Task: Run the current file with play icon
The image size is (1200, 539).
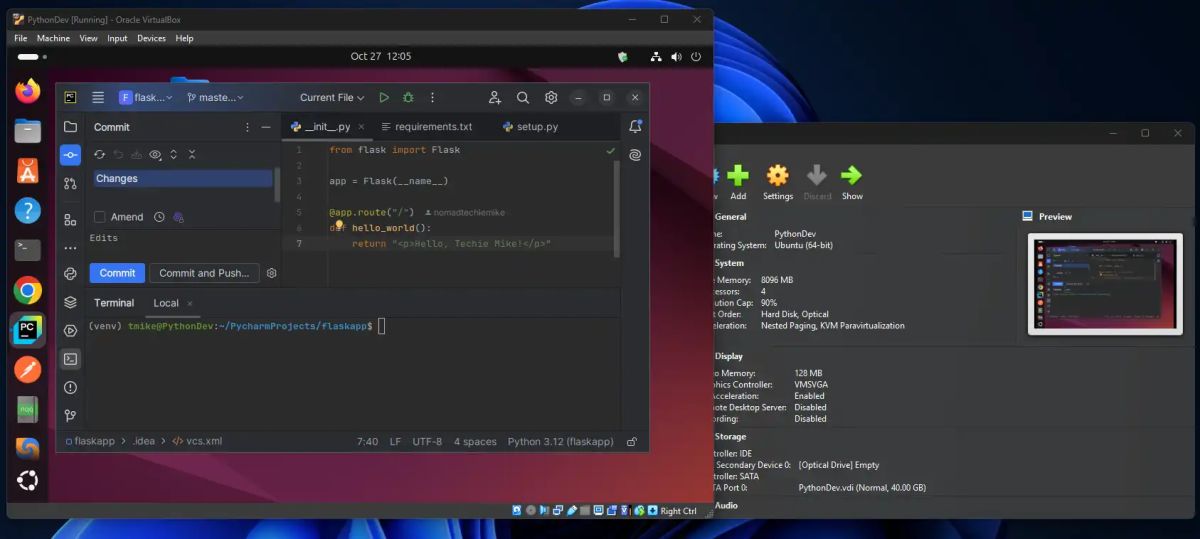Action: 384,97
